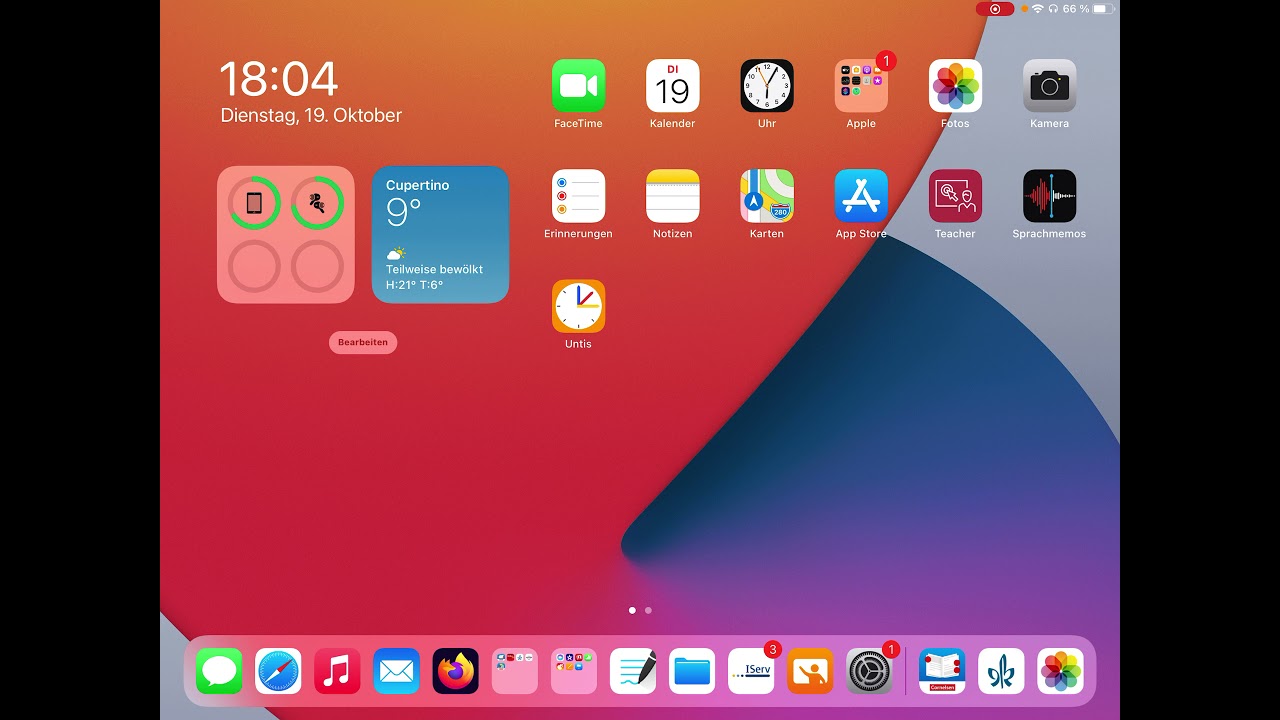Open the App Store
Image resolution: width=1280 pixels, height=720 pixels.
pyautogui.click(x=861, y=196)
